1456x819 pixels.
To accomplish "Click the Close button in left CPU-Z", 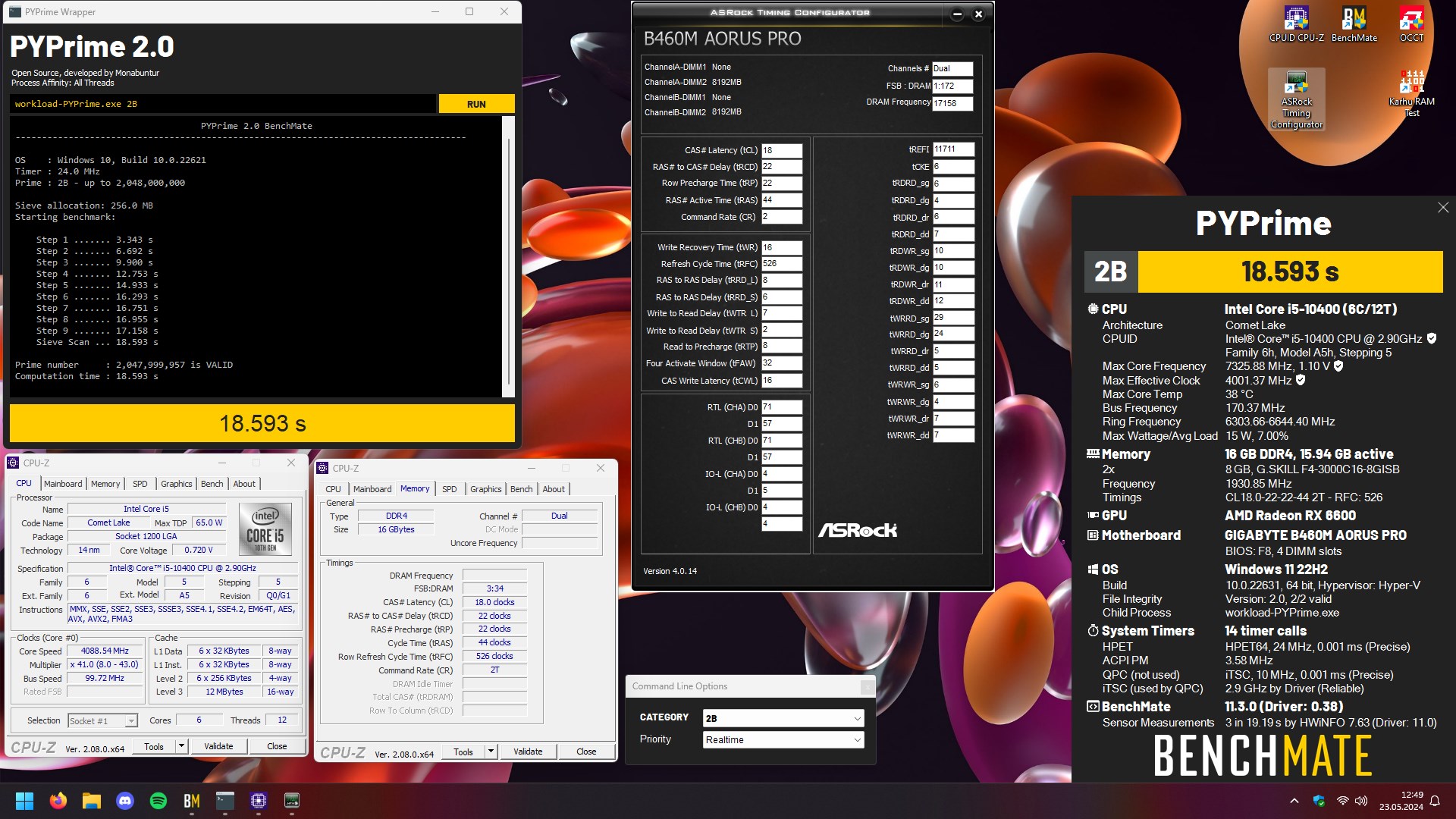I will [x=277, y=746].
